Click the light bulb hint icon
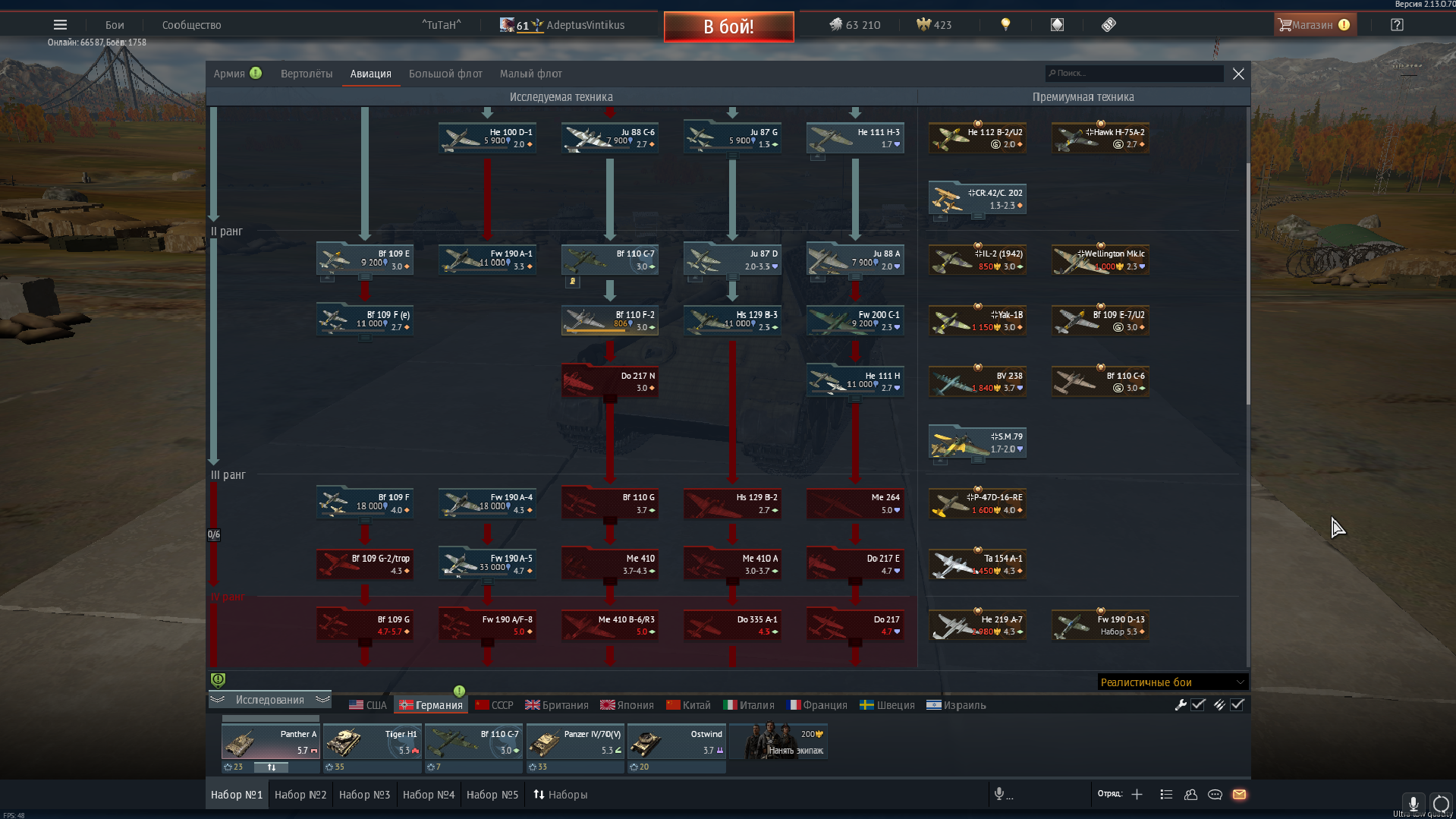This screenshot has width=1456, height=819. pos(1005,25)
